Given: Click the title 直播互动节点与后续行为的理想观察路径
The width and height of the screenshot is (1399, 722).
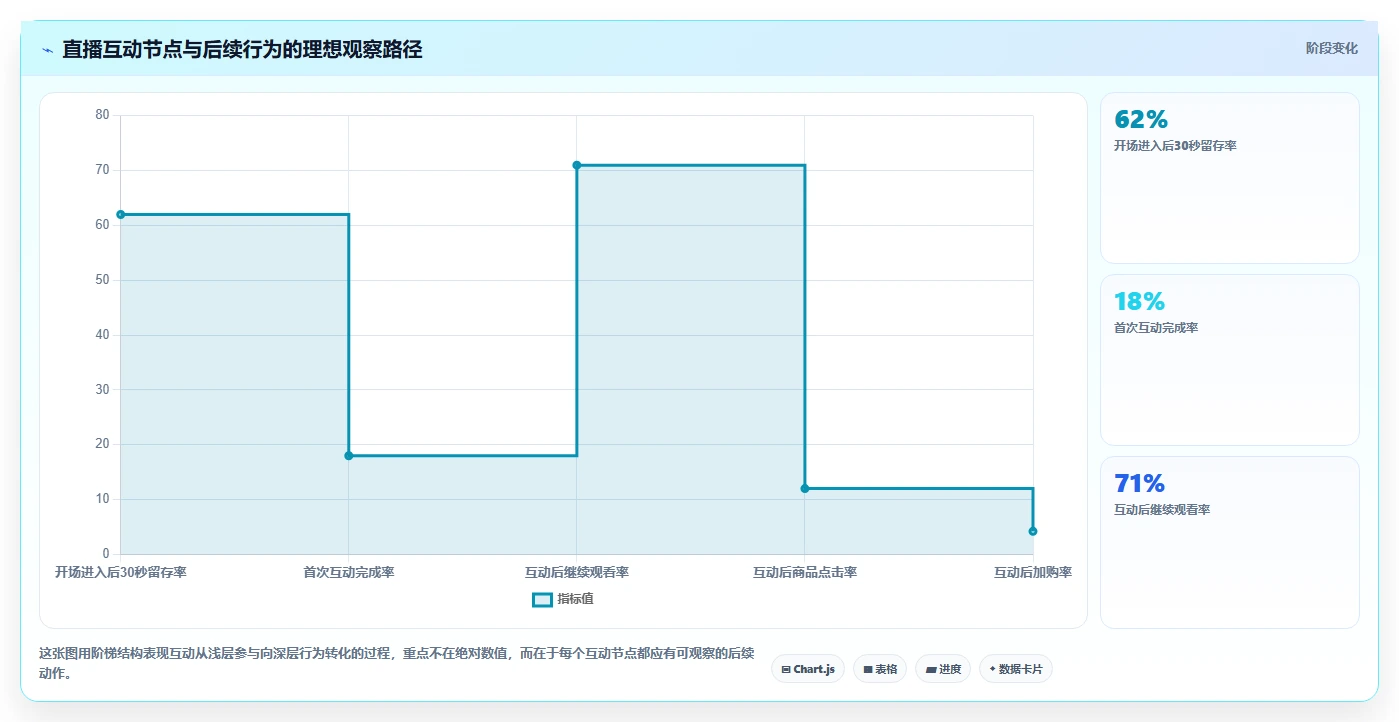Looking at the screenshot, I should [x=242, y=49].
